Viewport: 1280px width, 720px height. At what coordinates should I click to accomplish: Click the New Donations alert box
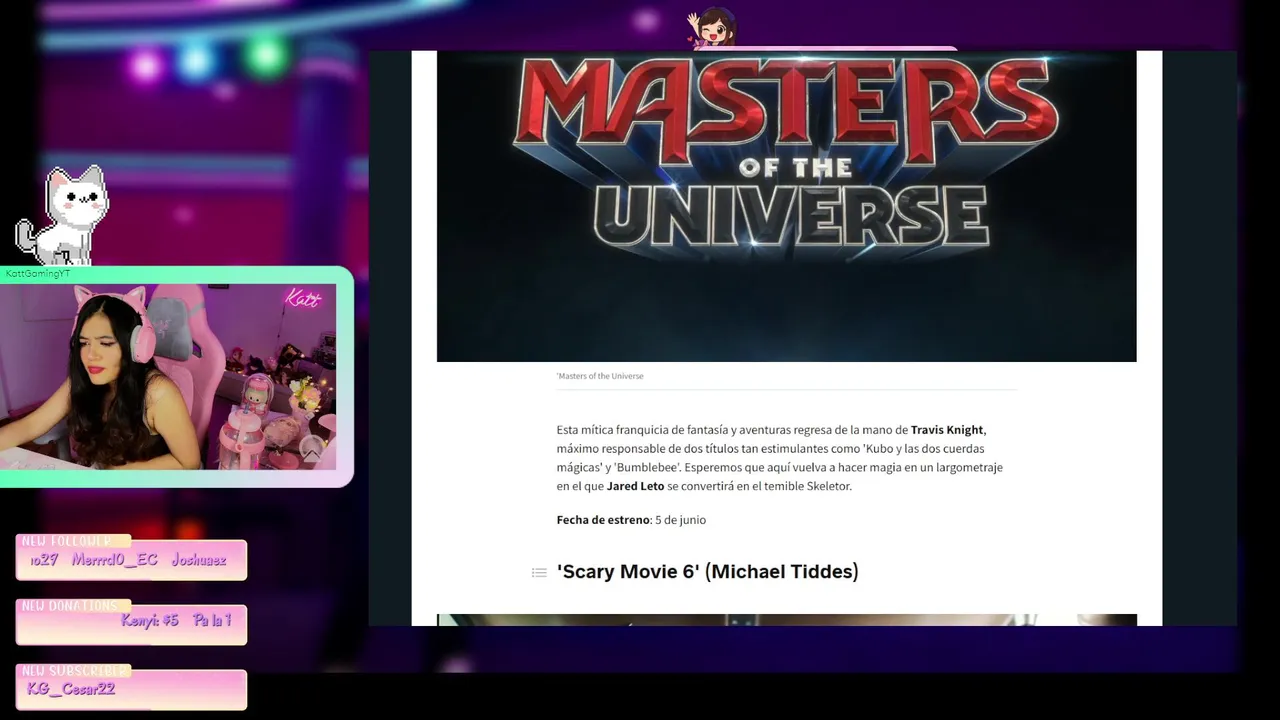coord(131,622)
